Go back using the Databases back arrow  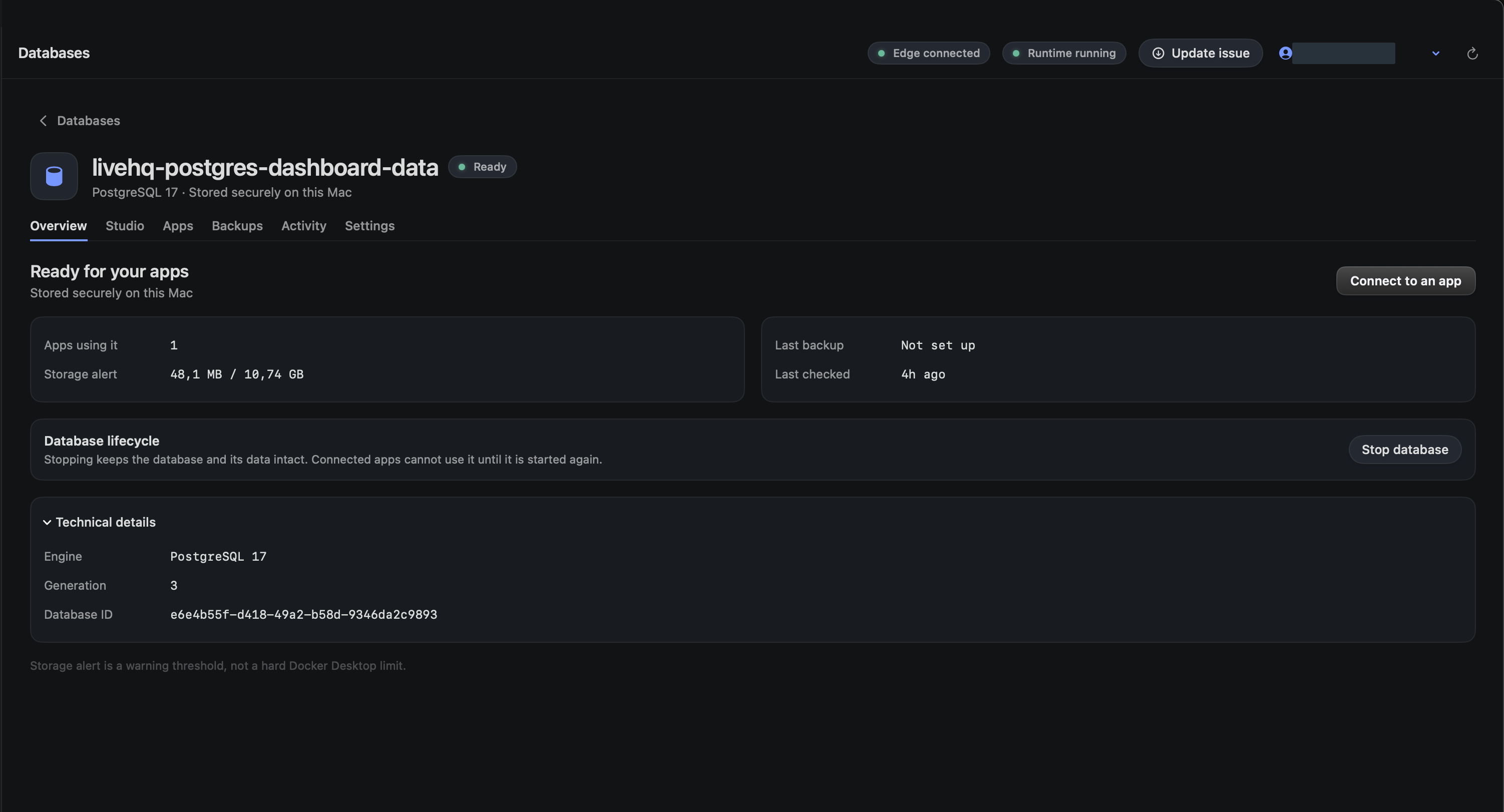point(43,121)
